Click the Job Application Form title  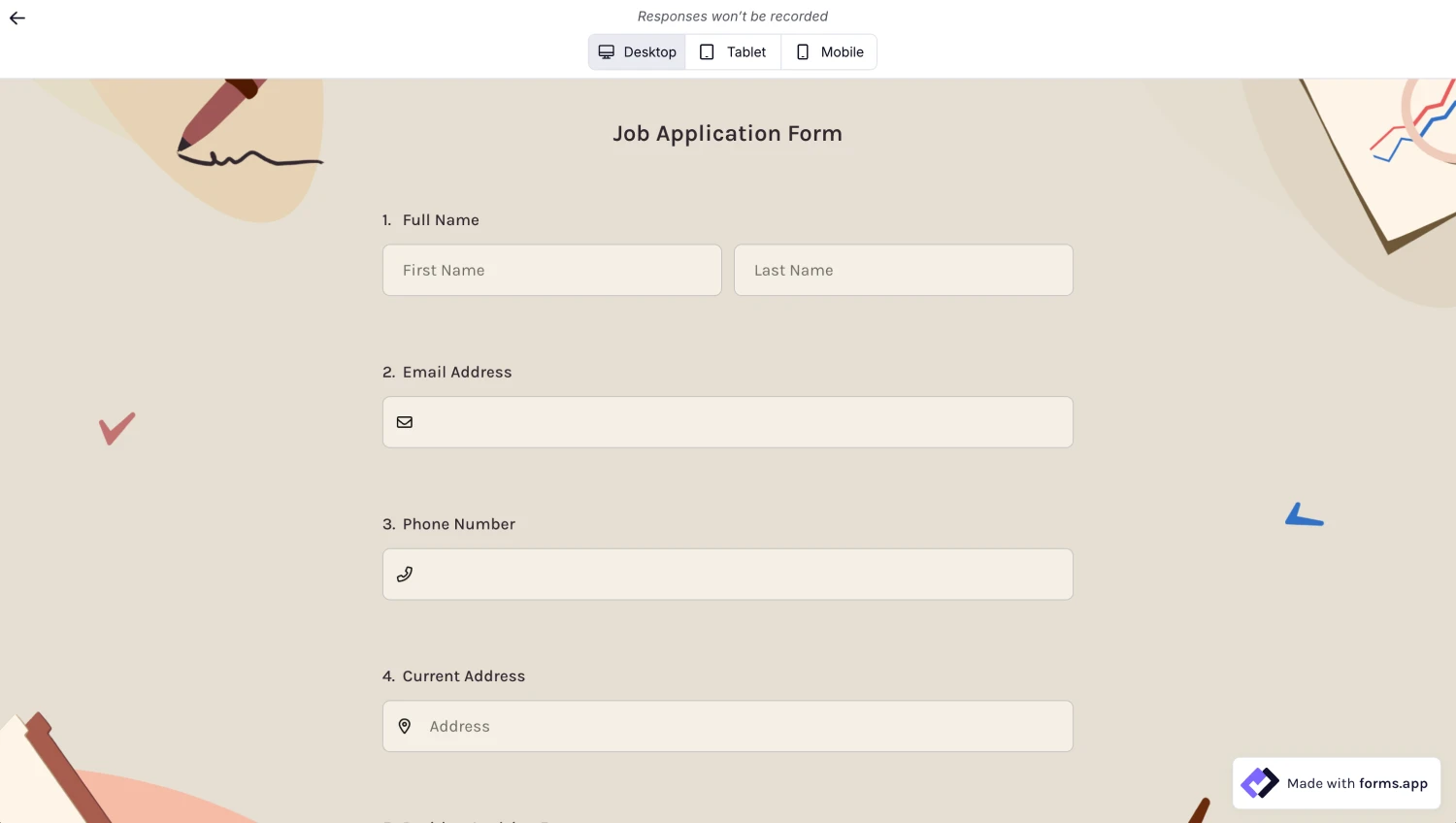click(727, 134)
